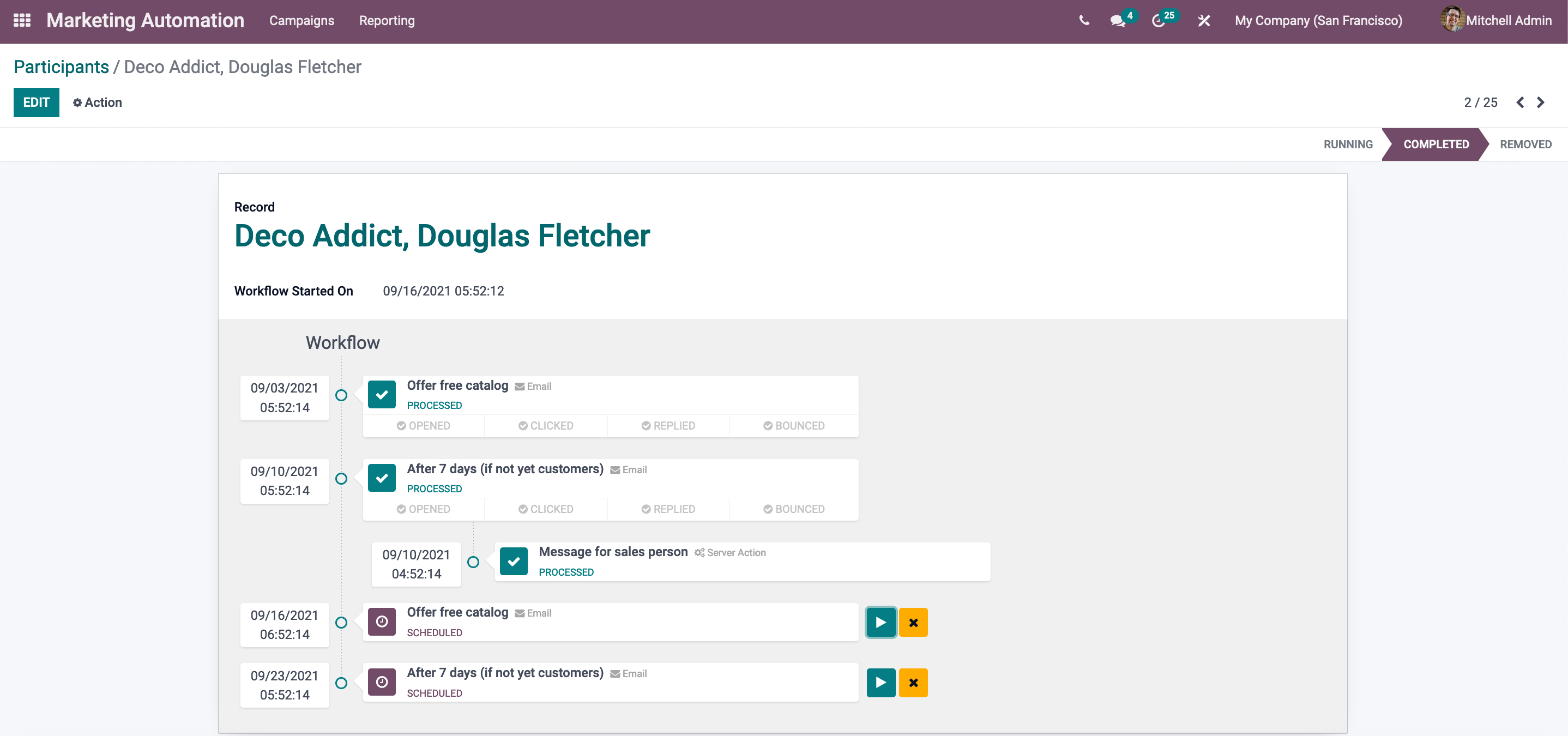Click OPENED stat of processed After 7 days
This screenshot has height=736, width=1568.
(424, 509)
